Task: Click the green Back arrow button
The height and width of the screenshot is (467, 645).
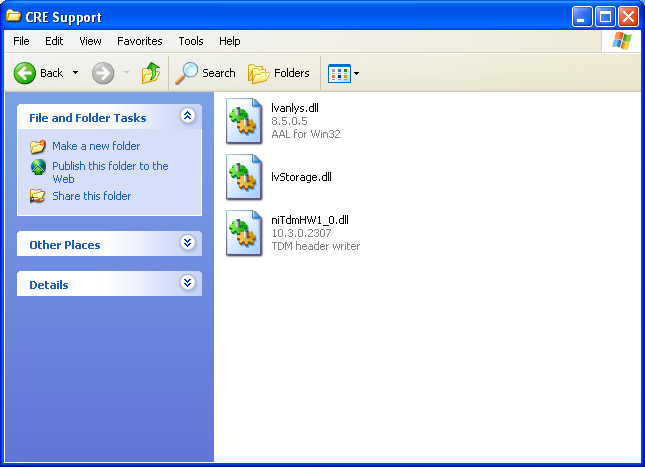Action: [x=25, y=73]
